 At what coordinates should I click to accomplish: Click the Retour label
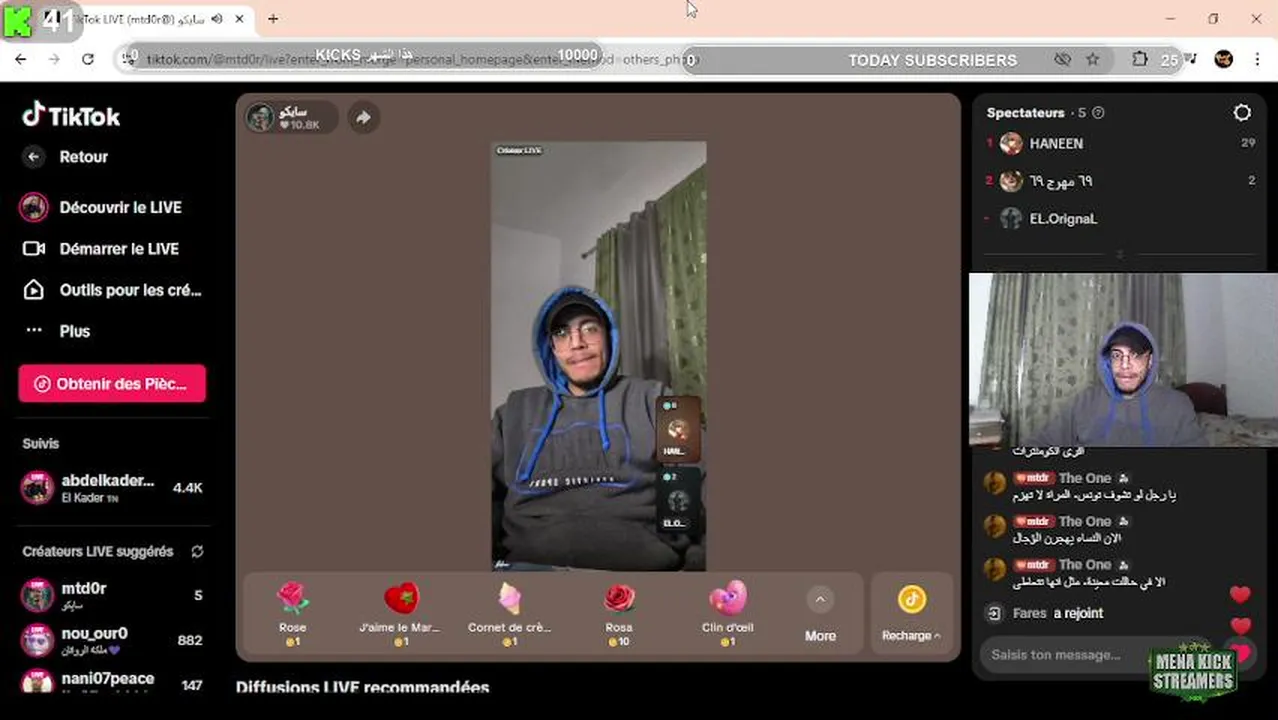click(84, 157)
